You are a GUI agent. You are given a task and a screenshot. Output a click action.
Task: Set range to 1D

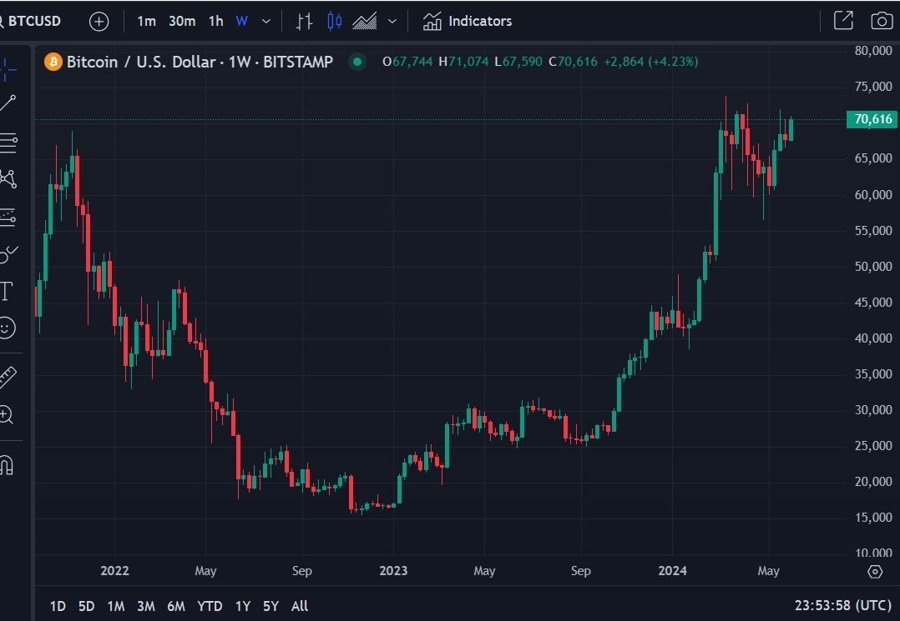[57, 606]
